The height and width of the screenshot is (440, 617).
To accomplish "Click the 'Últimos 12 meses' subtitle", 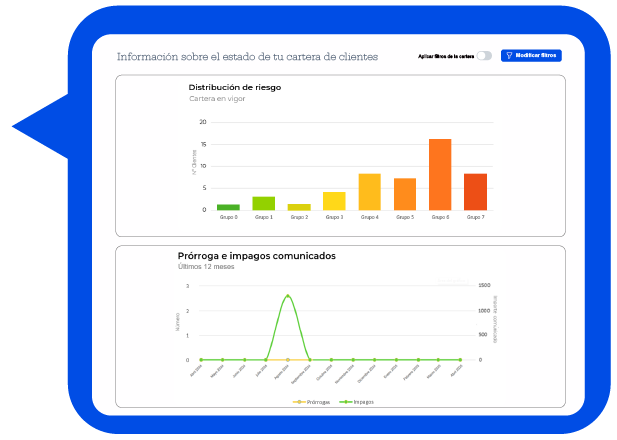I will (x=206, y=267).
